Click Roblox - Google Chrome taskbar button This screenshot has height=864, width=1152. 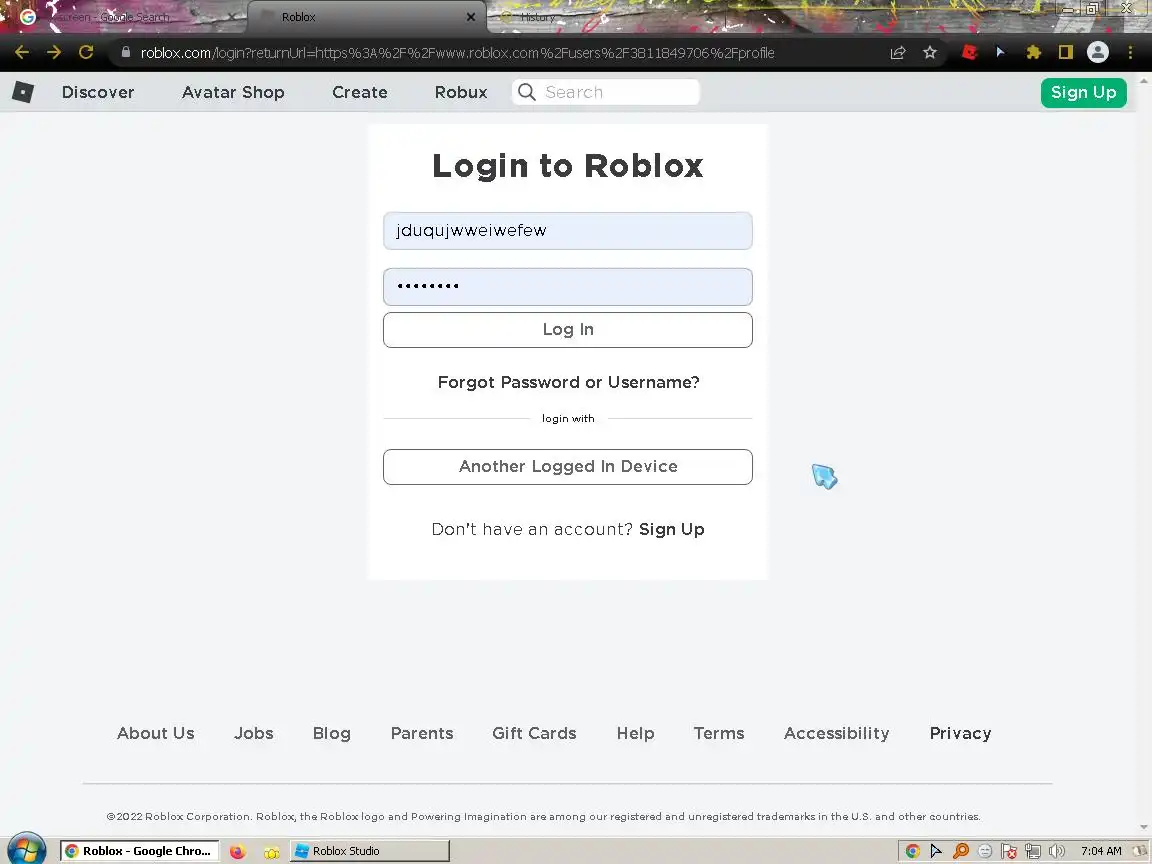point(140,851)
